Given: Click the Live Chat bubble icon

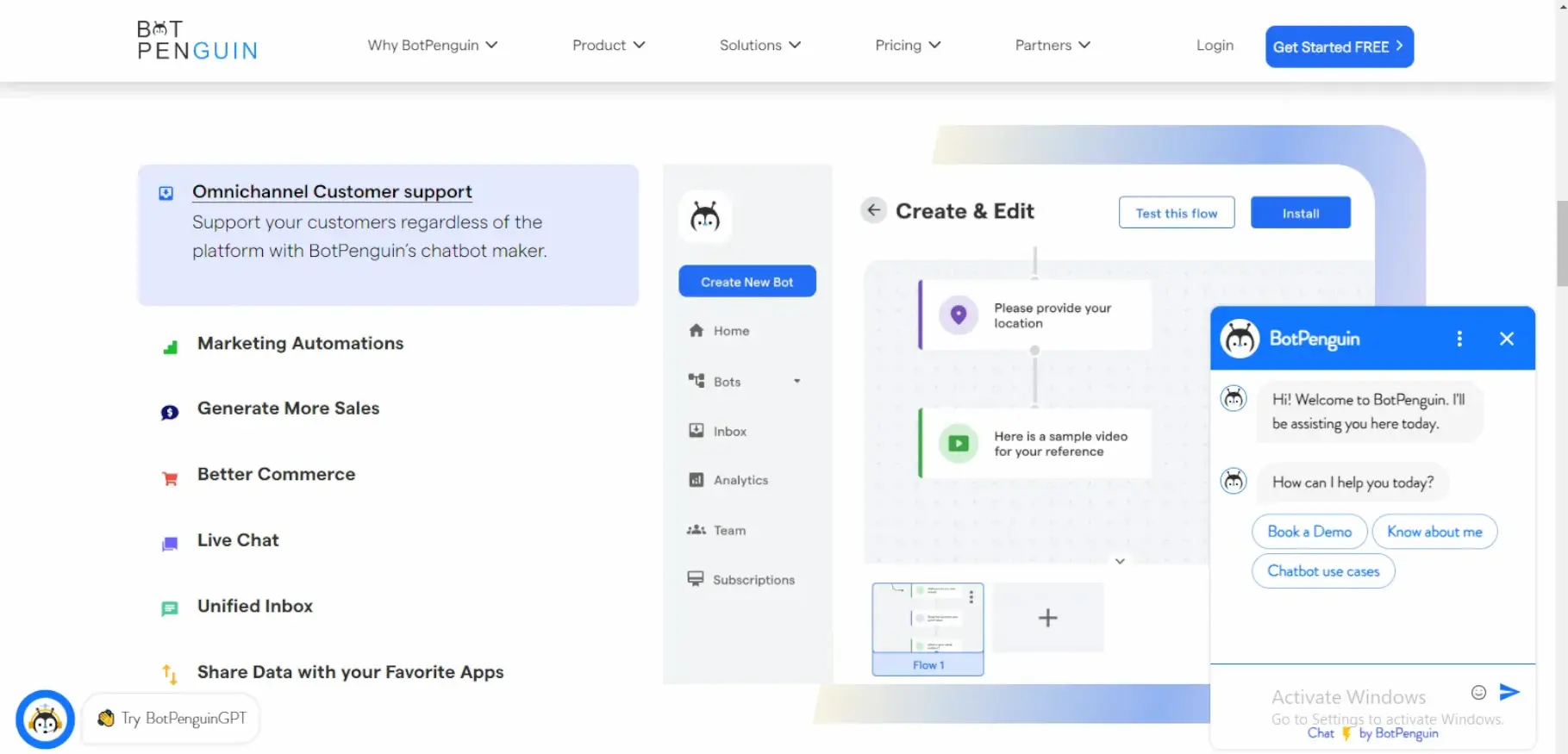Looking at the screenshot, I should point(170,544).
